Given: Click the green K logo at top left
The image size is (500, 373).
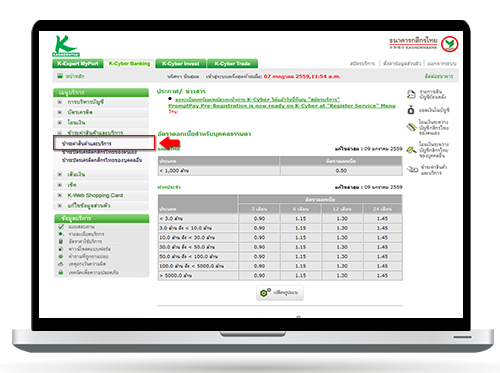Looking at the screenshot, I should [x=66, y=46].
